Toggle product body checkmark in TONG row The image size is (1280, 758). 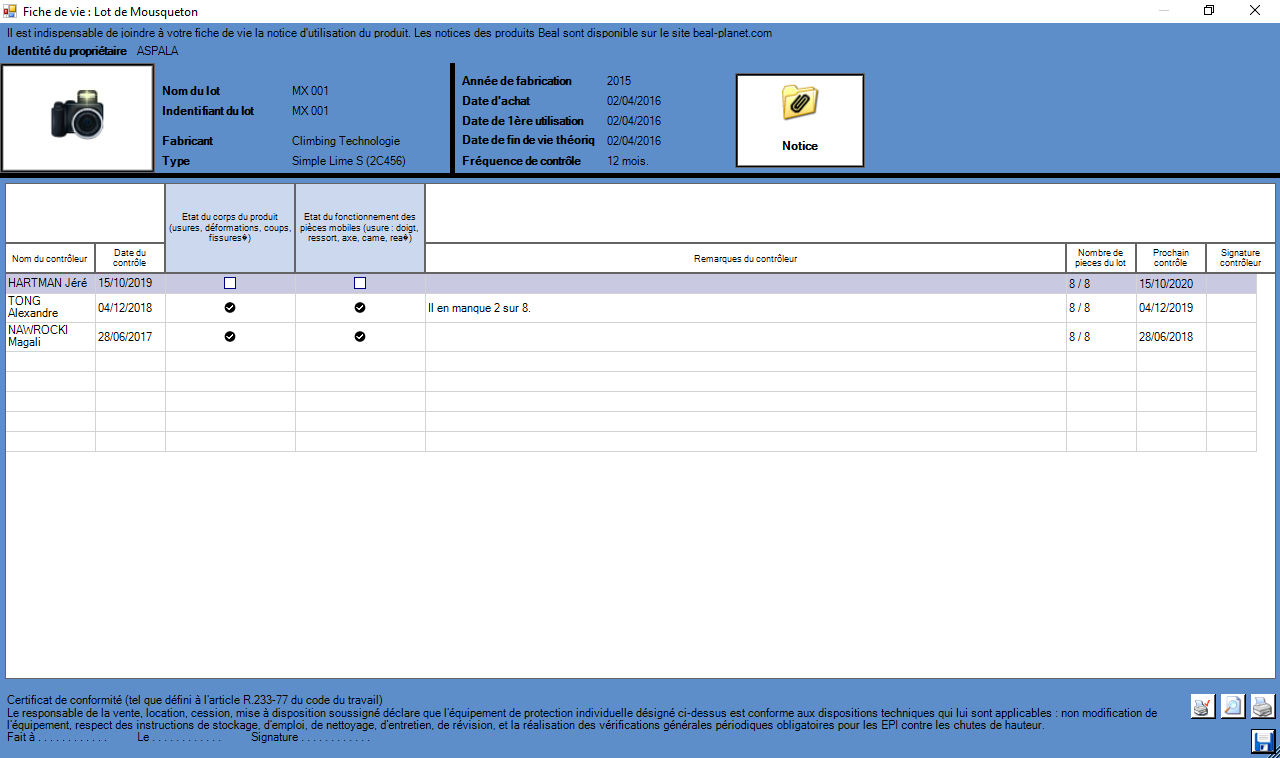[230, 308]
